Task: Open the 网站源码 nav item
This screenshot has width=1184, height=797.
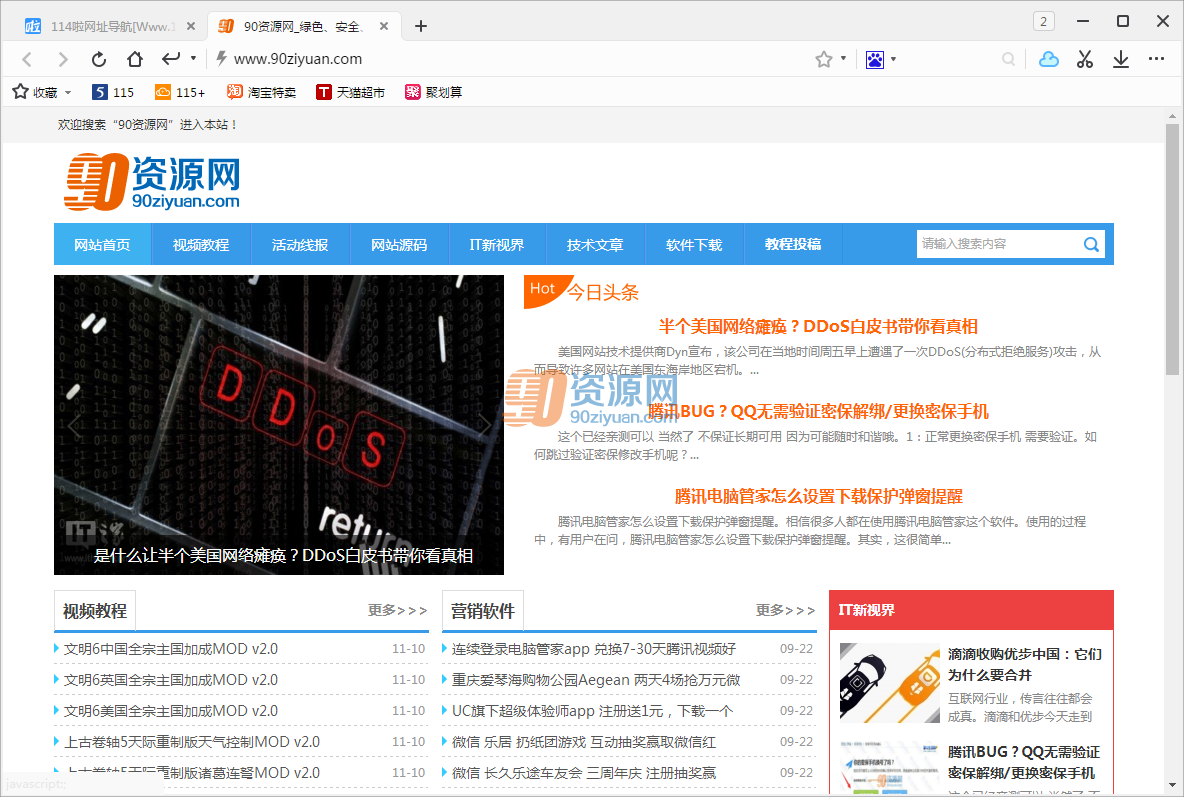Action: 399,245
